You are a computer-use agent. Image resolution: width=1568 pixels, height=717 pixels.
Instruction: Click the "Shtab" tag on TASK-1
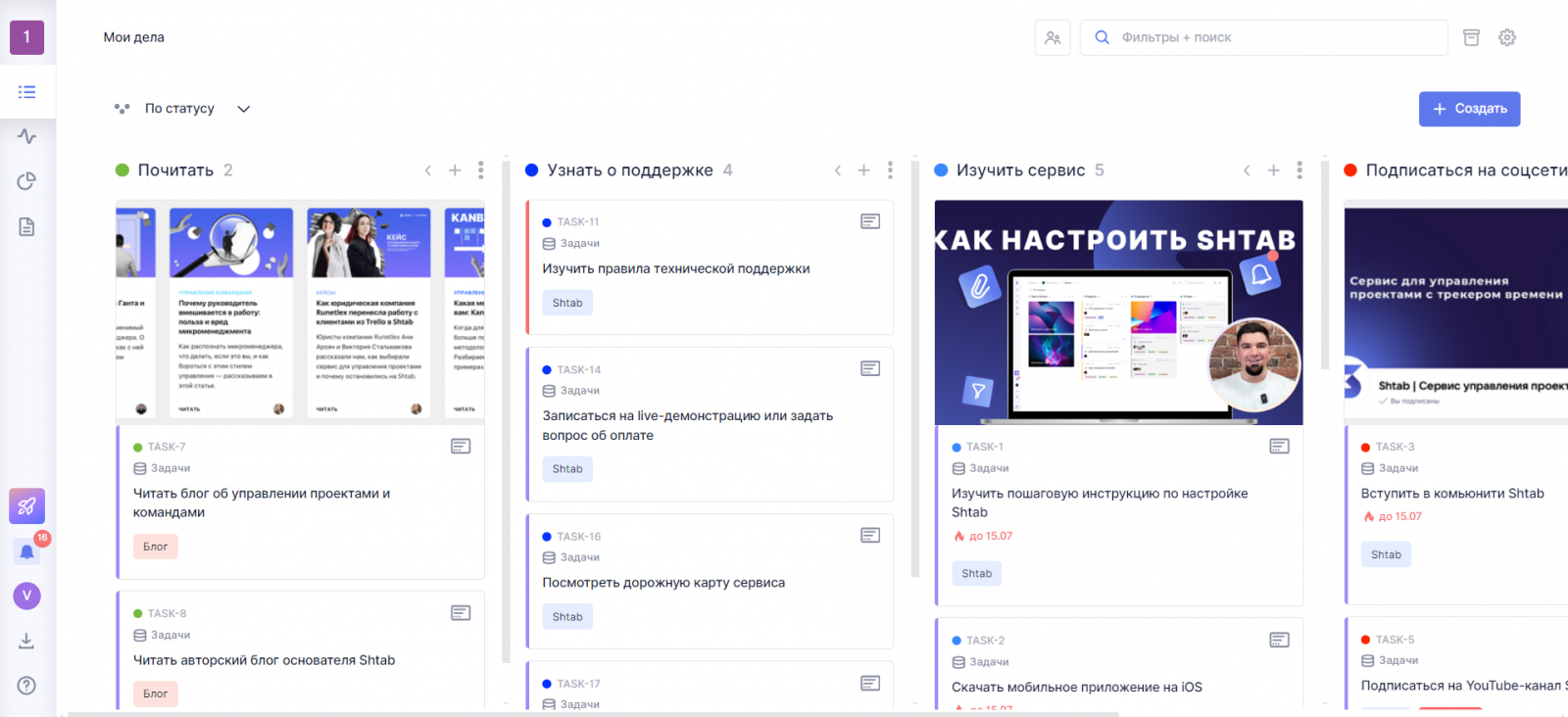[977, 574]
